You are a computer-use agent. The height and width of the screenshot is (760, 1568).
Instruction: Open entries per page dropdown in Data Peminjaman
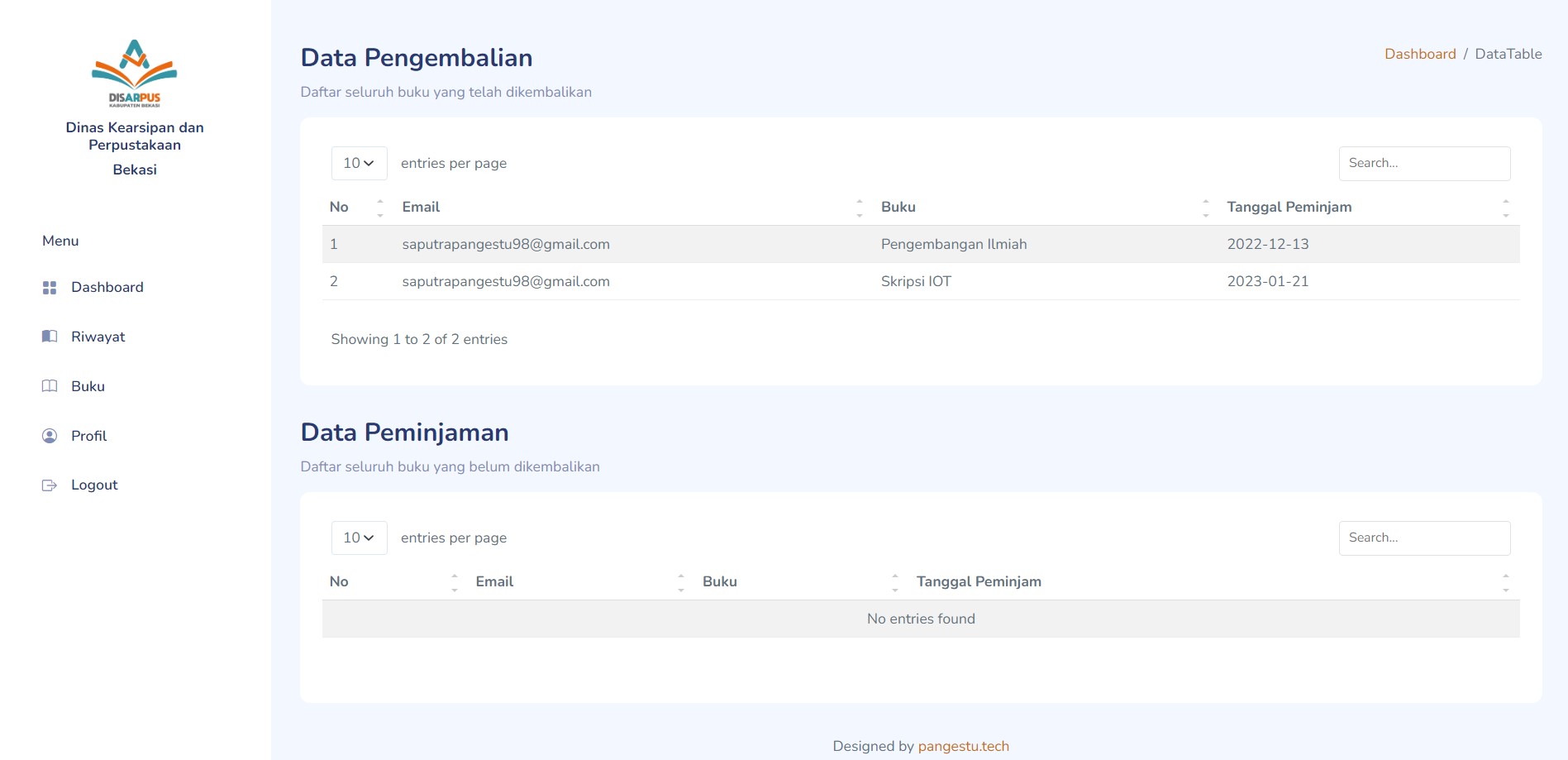click(359, 538)
